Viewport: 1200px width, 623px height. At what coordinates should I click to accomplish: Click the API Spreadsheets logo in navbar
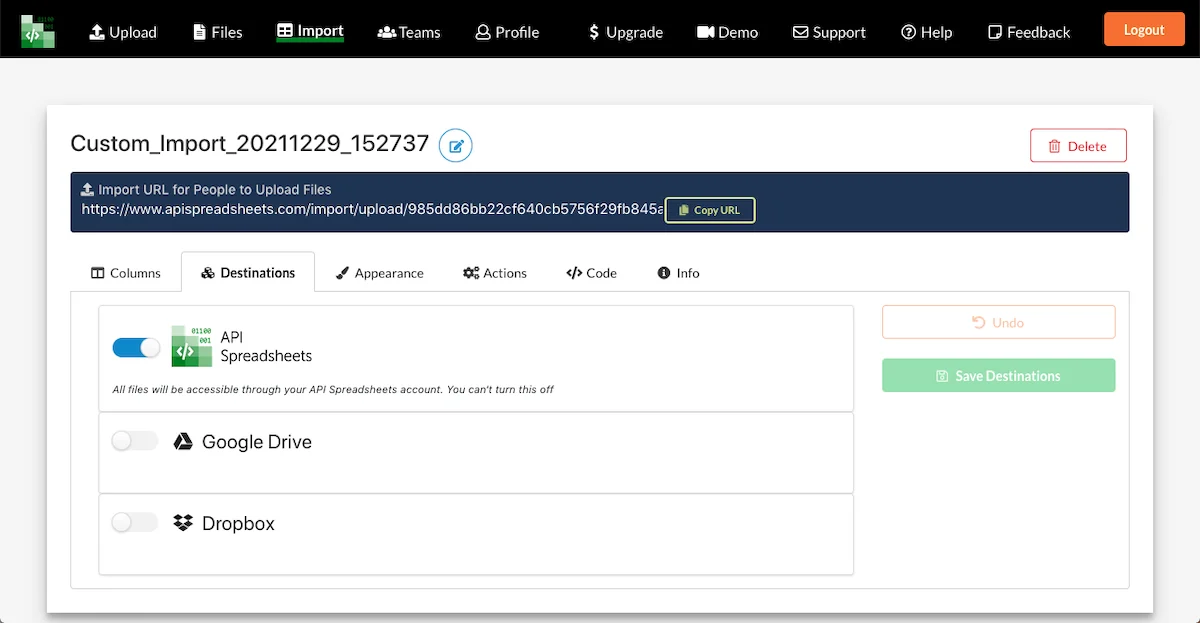point(38,31)
